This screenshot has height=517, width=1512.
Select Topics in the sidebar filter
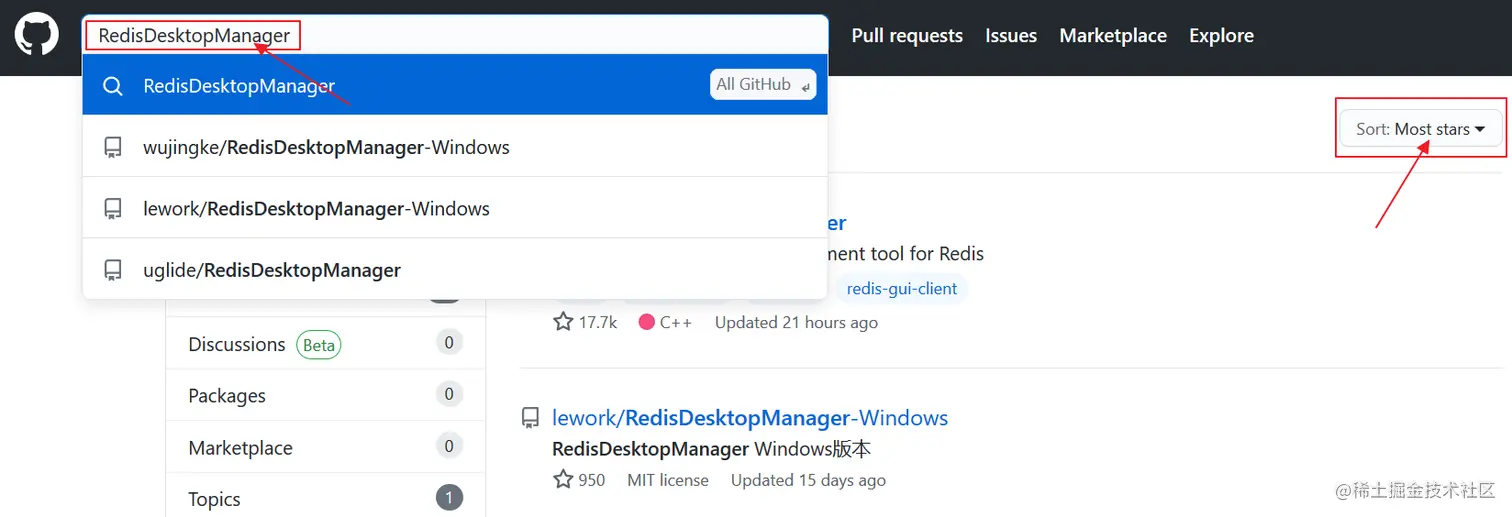[x=325, y=499]
